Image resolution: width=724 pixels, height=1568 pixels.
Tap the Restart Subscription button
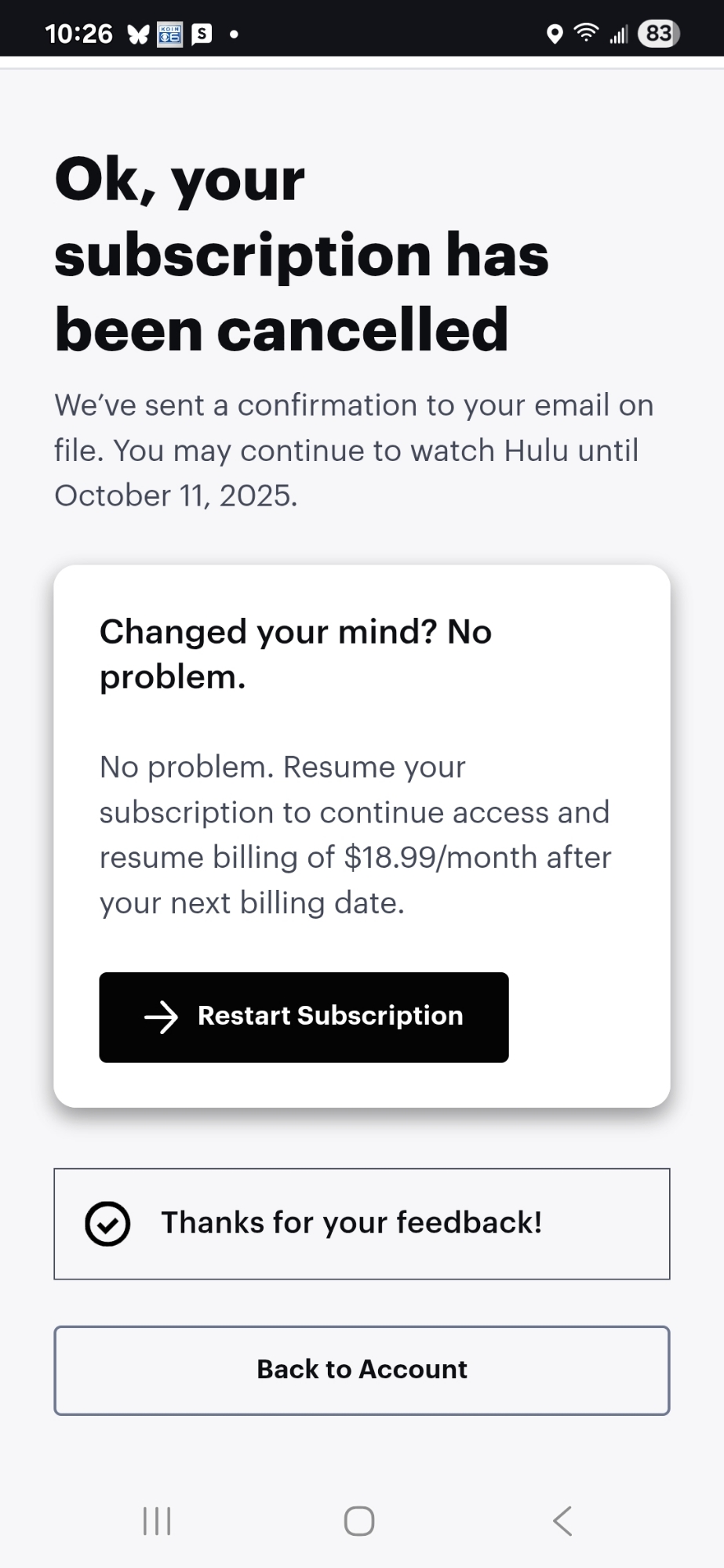[304, 1017]
